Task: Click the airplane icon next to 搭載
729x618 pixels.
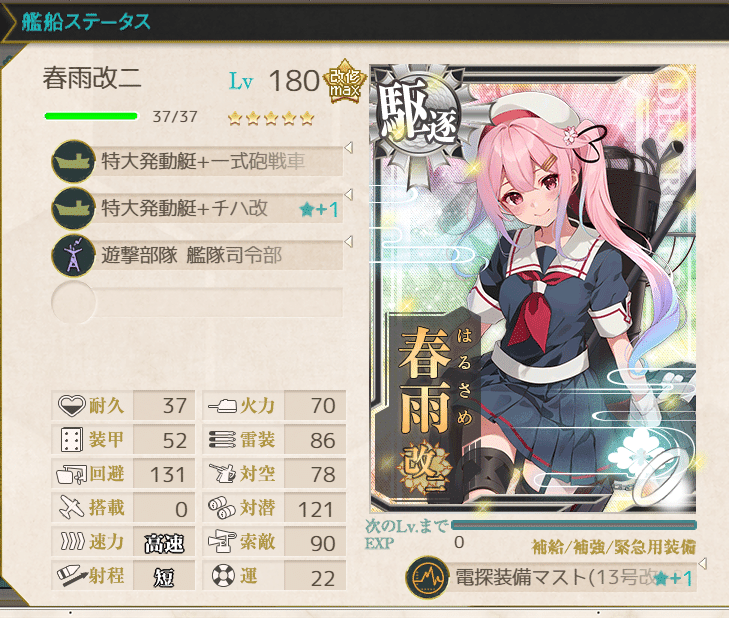Action: [71, 507]
